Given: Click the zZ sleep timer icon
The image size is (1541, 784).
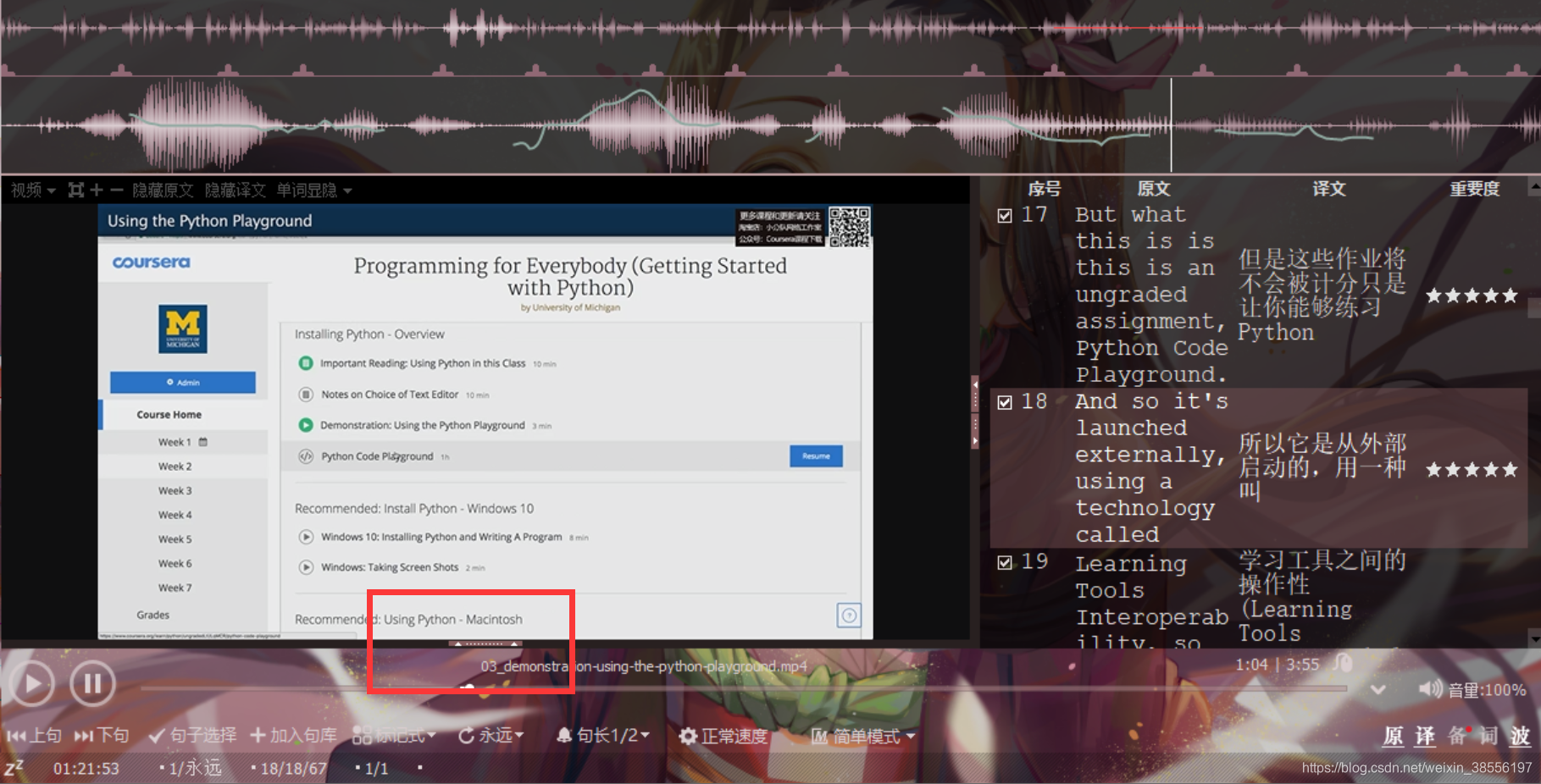Looking at the screenshot, I should coord(14,768).
